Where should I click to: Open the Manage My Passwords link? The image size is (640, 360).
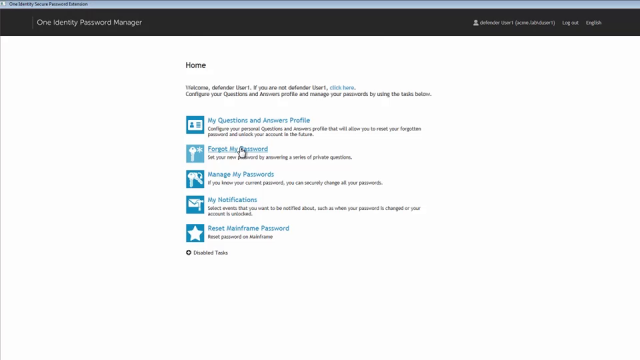[241, 174]
